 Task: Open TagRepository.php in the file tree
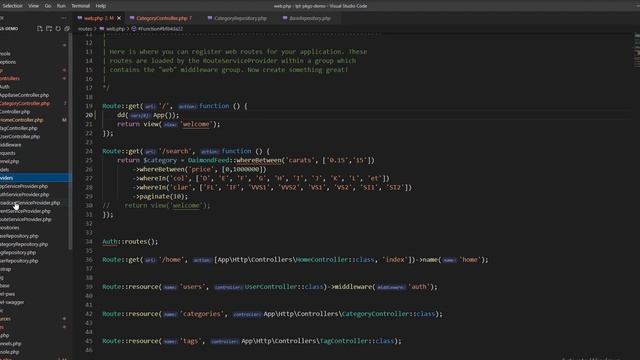click(18, 253)
